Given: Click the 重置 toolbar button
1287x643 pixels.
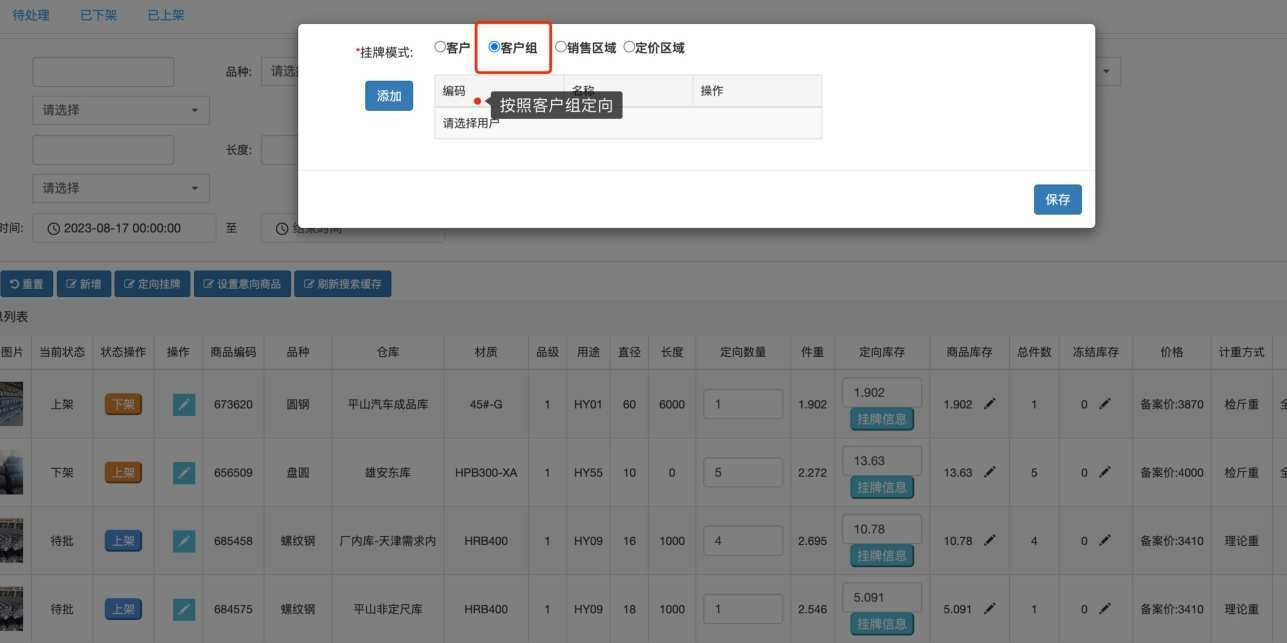Looking at the screenshot, I should (x=26, y=284).
